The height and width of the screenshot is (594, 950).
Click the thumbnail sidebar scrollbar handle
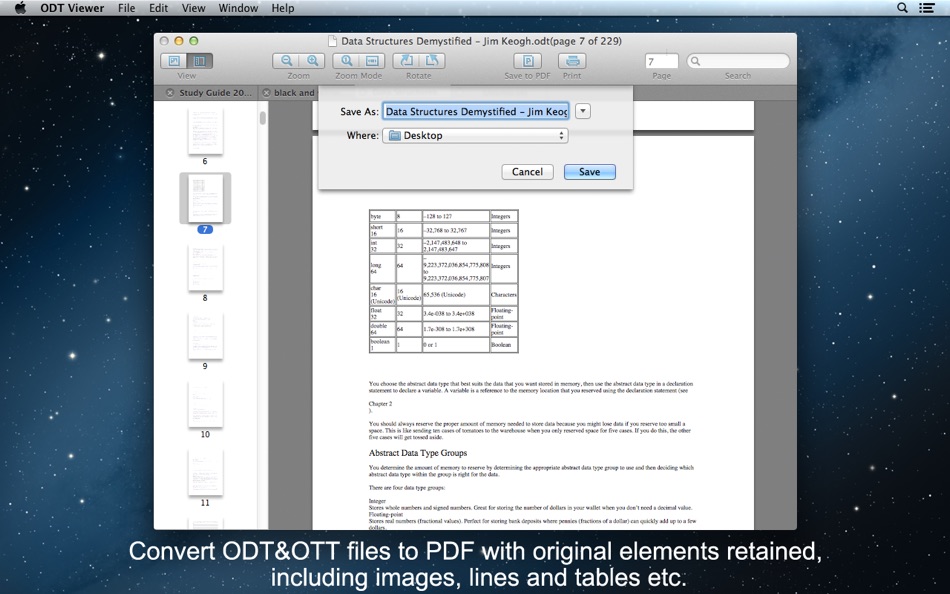pyautogui.click(x=262, y=118)
